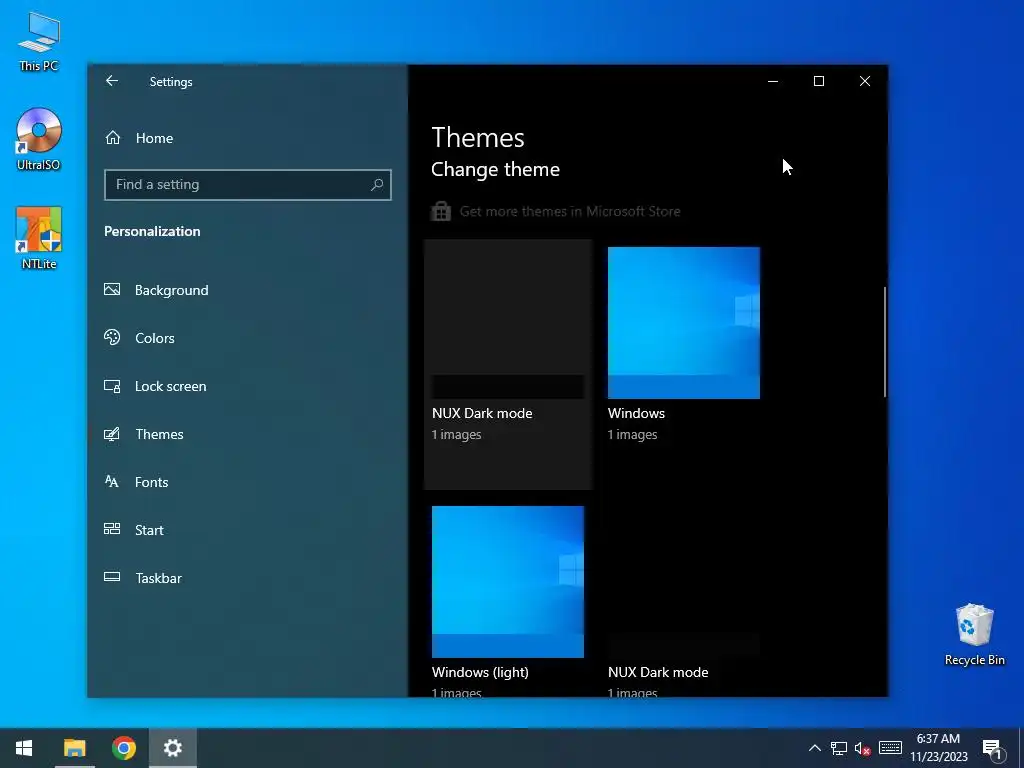The width and height of the screenshot is (1024, 768).
Task: Click the Start tiles icon
Action: [x=112, y=529]
